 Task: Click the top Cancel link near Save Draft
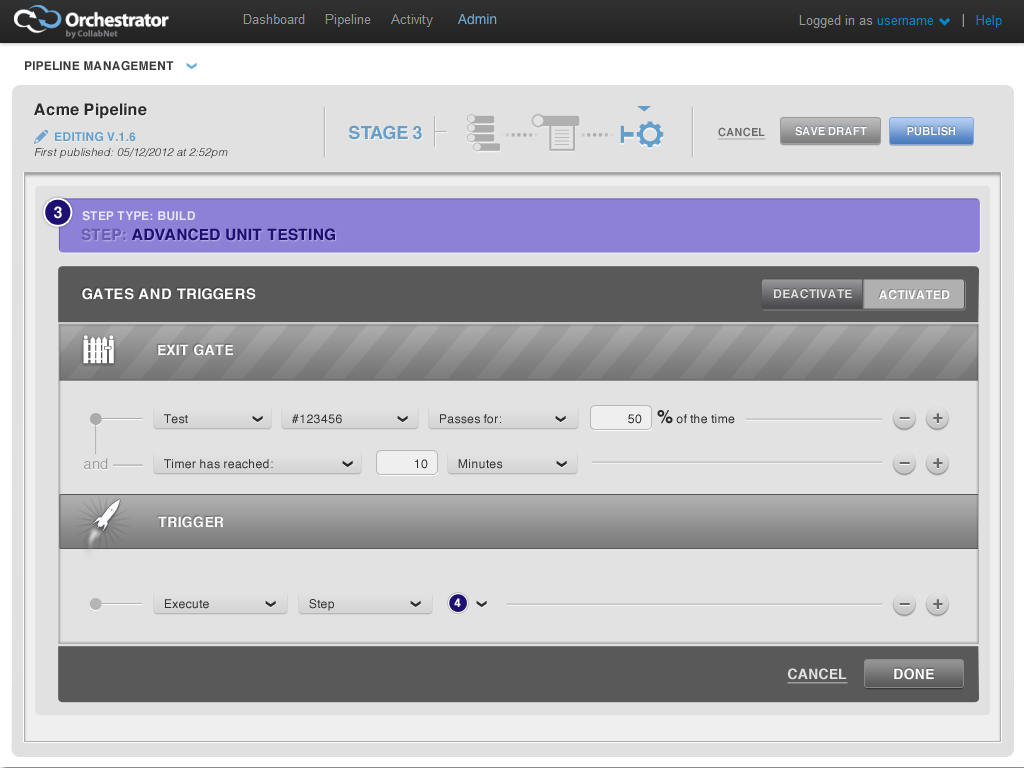click(x=741, y=132)
